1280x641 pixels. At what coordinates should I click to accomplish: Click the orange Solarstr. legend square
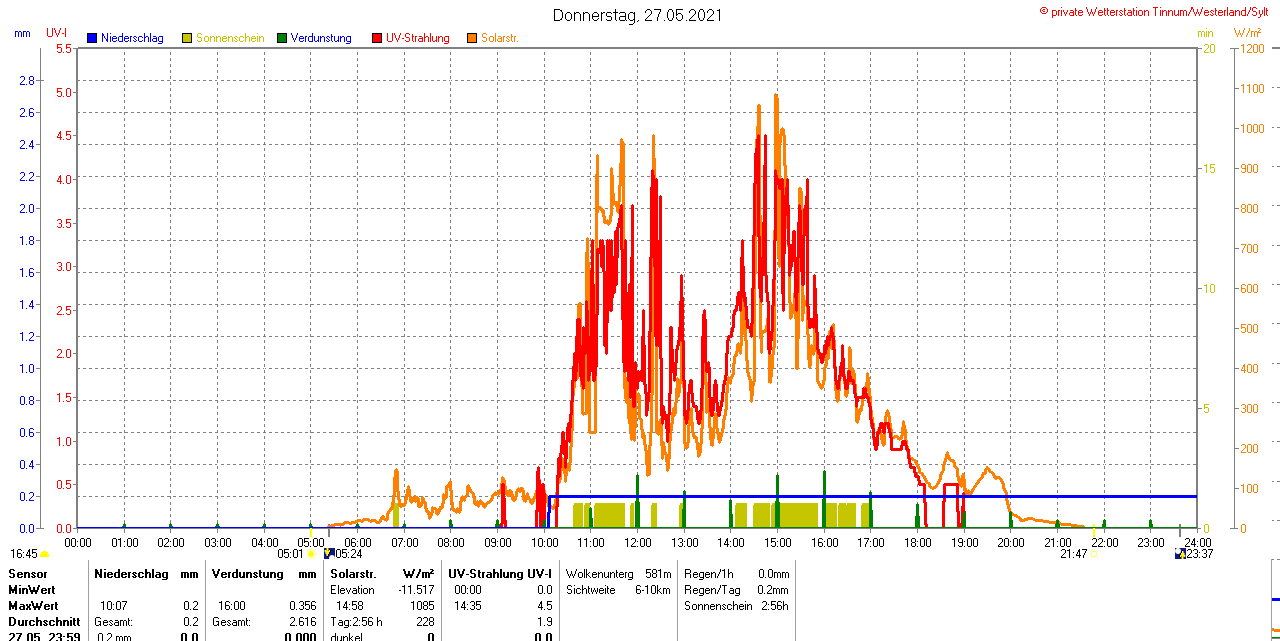pos(472,38)
